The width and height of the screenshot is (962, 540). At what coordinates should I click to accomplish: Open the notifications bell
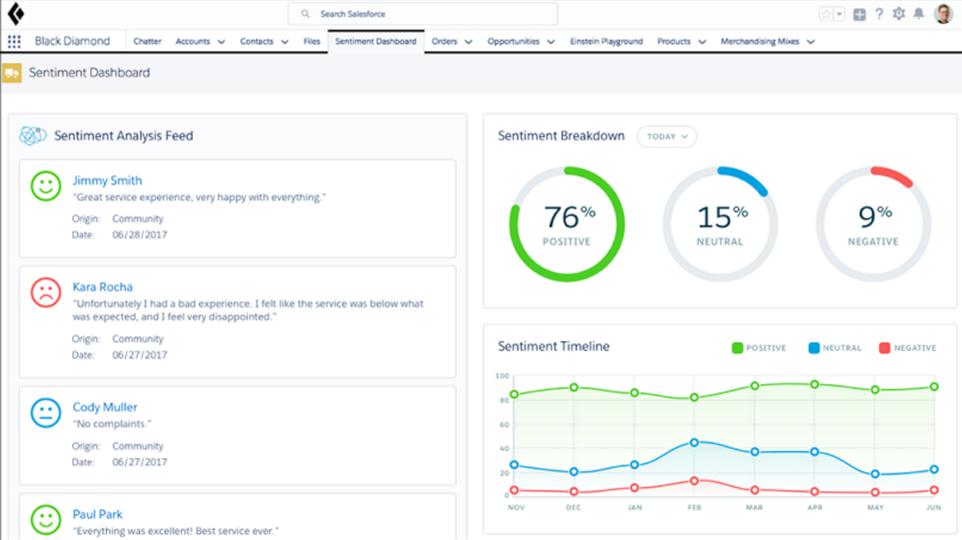coord(917,14)
